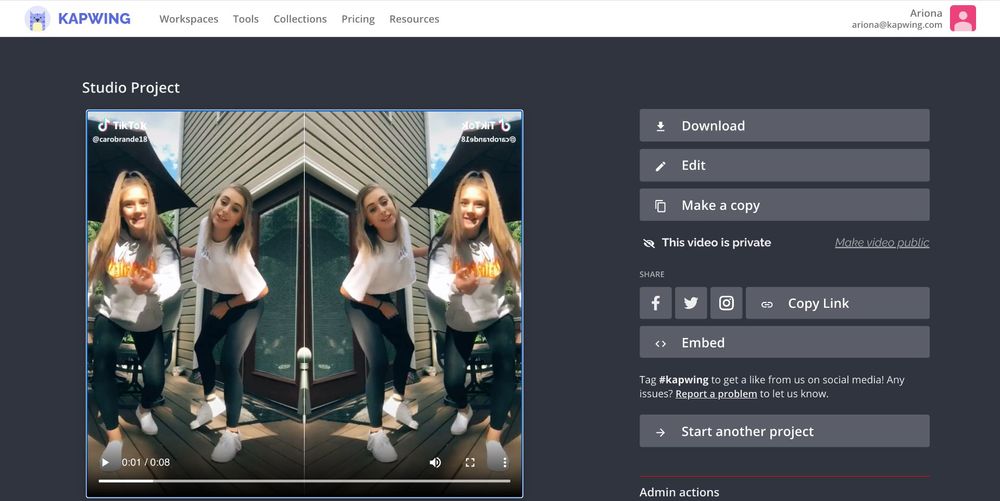Image resolution: width=1000 pixels, height=501 pixels.
Task: Share to Twitter
Action: click(691, 303)
